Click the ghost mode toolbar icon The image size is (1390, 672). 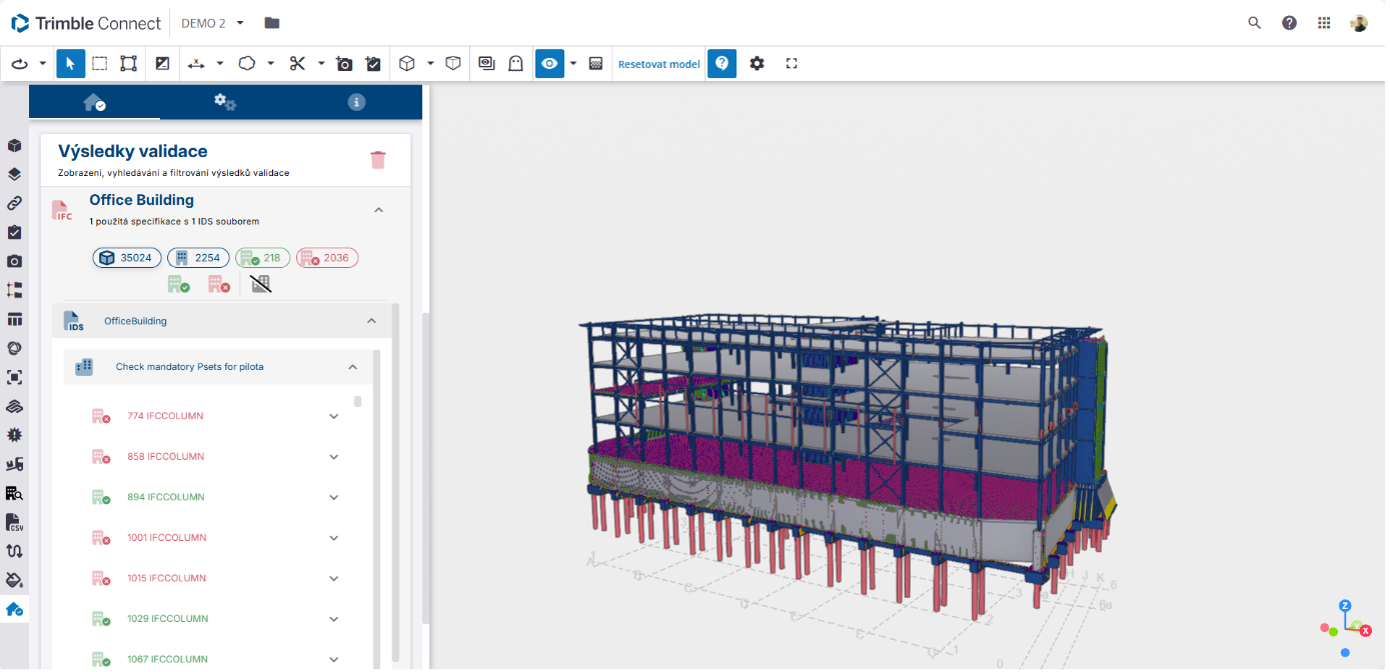(x=516, y=64)
